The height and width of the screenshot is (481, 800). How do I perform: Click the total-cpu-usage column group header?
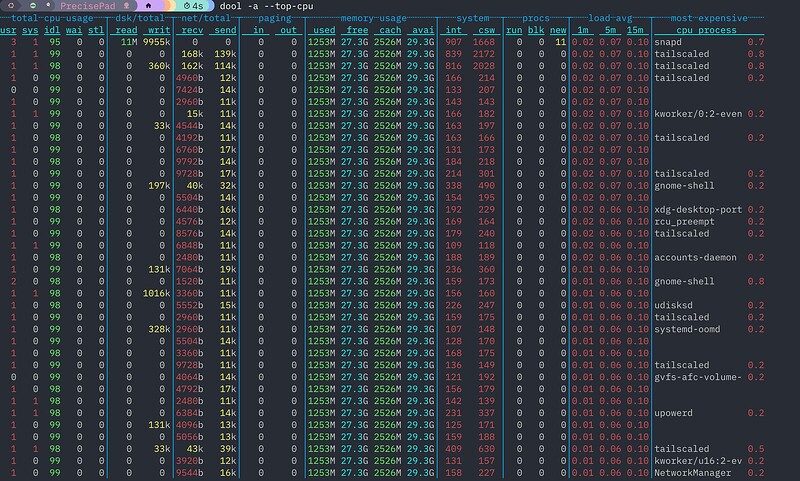[53, 18]
